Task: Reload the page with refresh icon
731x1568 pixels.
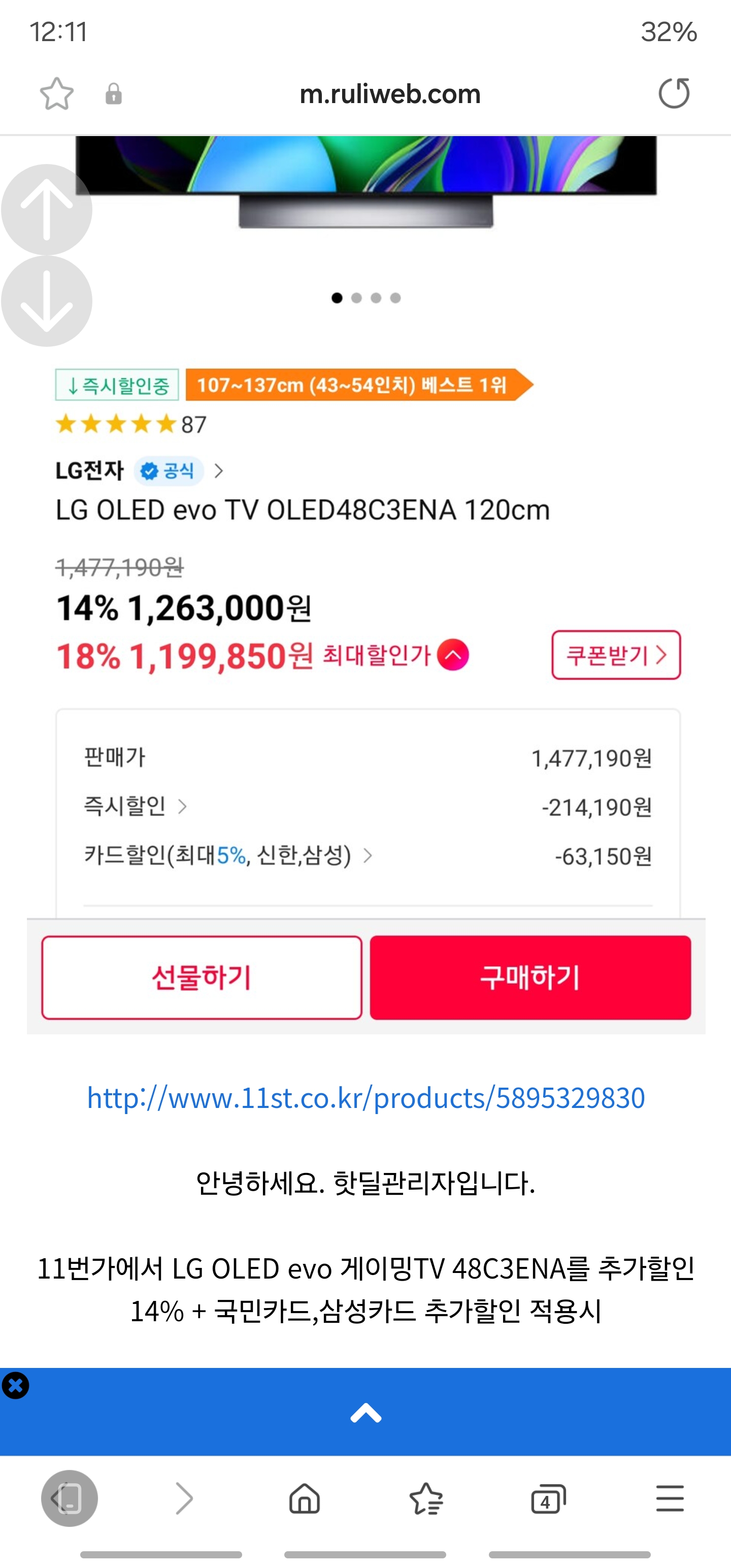Action: [x=674, y=93]
